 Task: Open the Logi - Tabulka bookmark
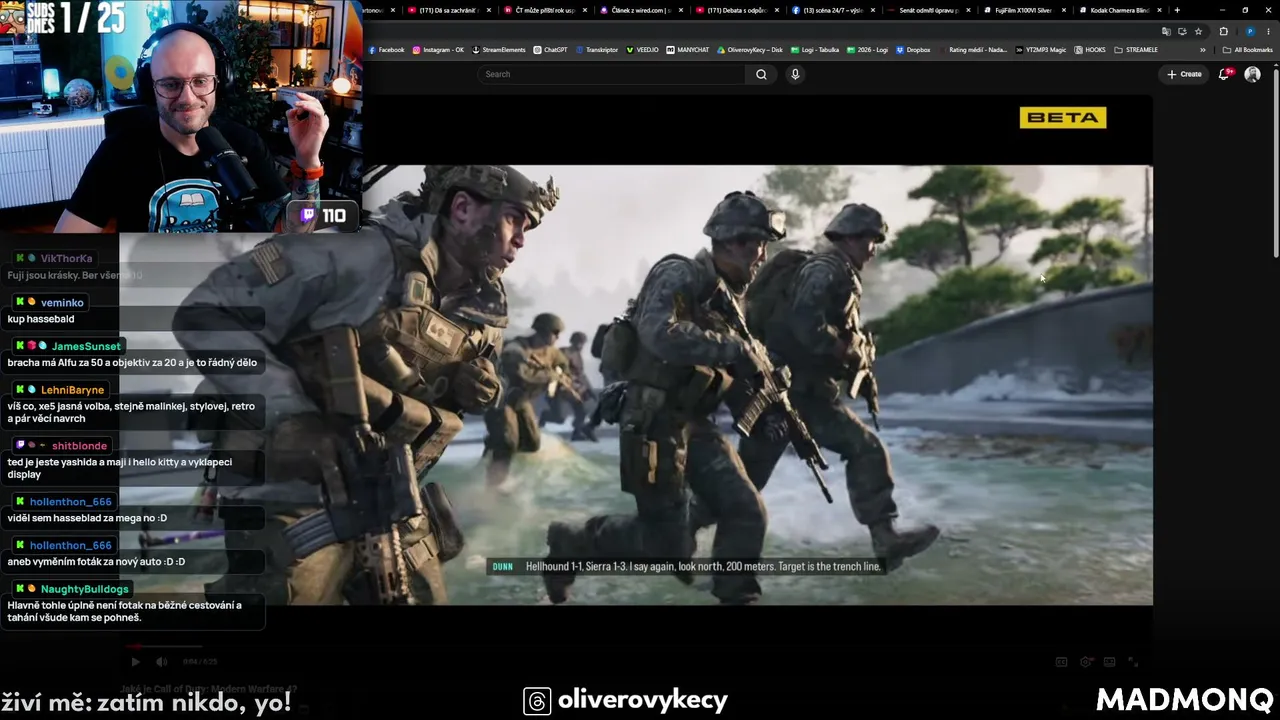[815, 50]
